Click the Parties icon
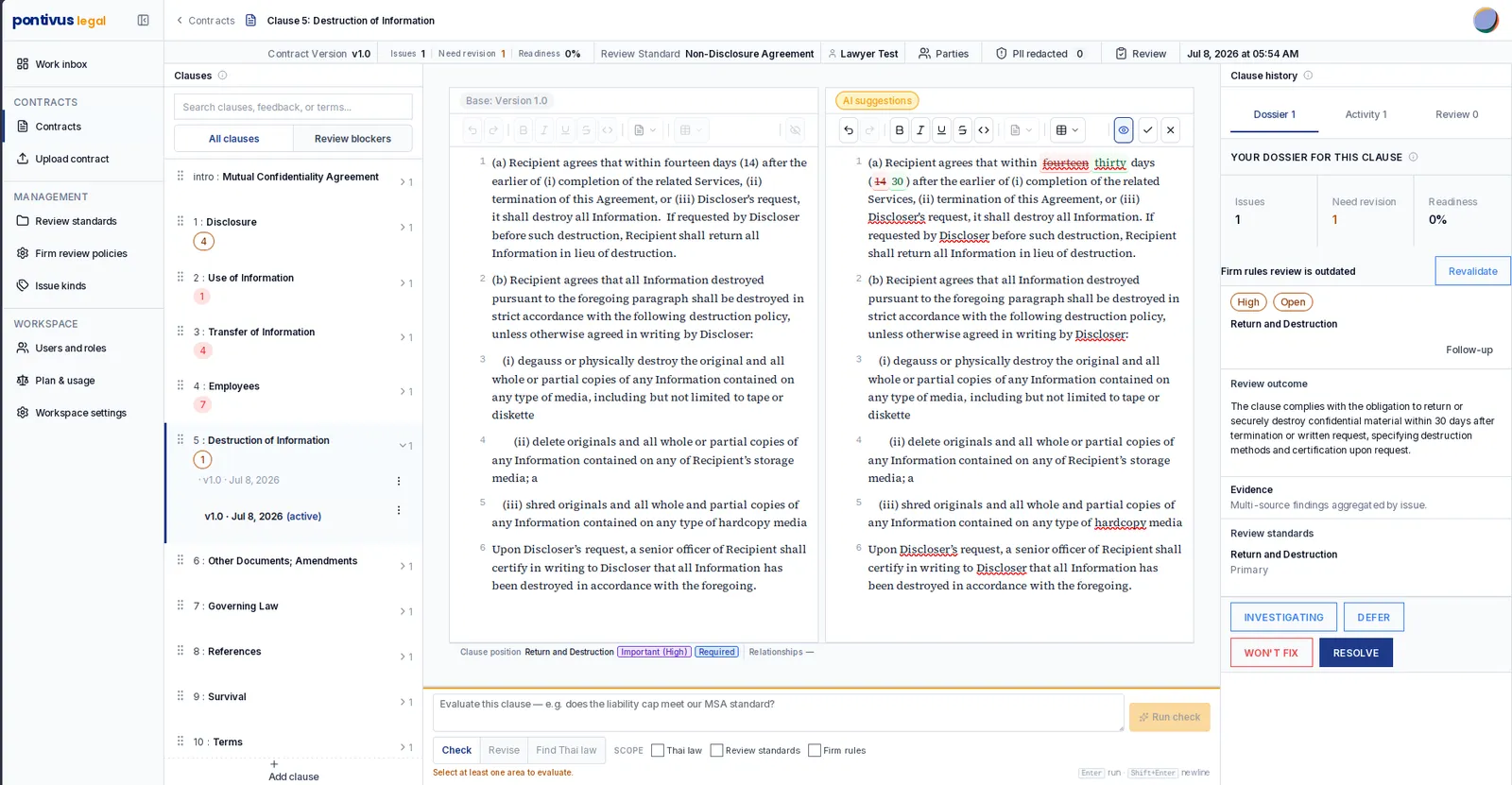 (x=924, y=53)
